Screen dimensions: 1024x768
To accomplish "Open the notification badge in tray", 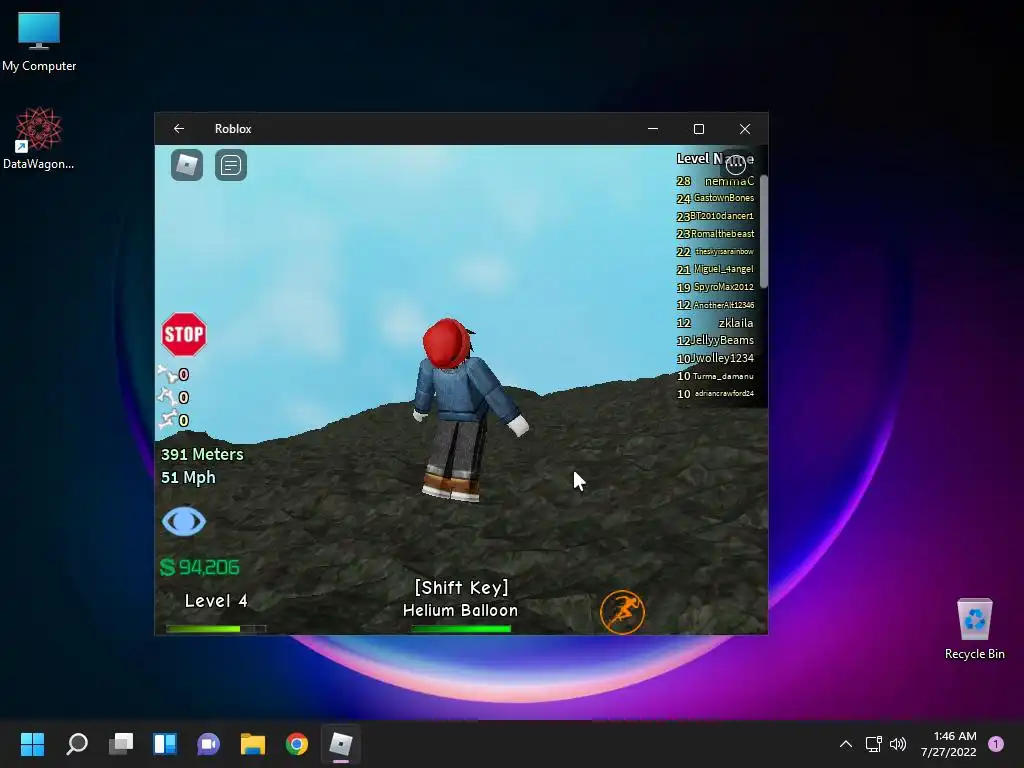I will pyautogui.click(x=996, y=744).
